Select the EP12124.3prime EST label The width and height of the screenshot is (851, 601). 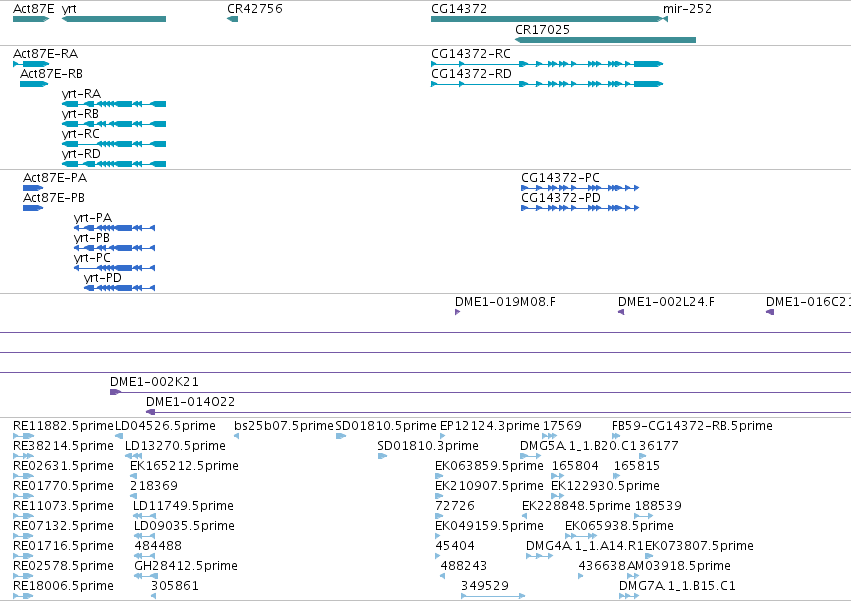[x=490, y=426]
